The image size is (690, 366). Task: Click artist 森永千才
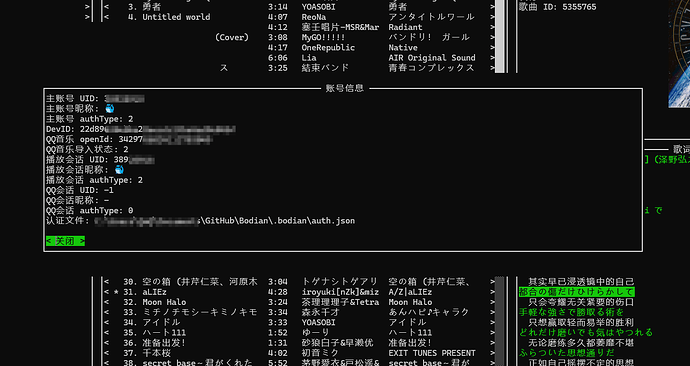click(321, 312)
